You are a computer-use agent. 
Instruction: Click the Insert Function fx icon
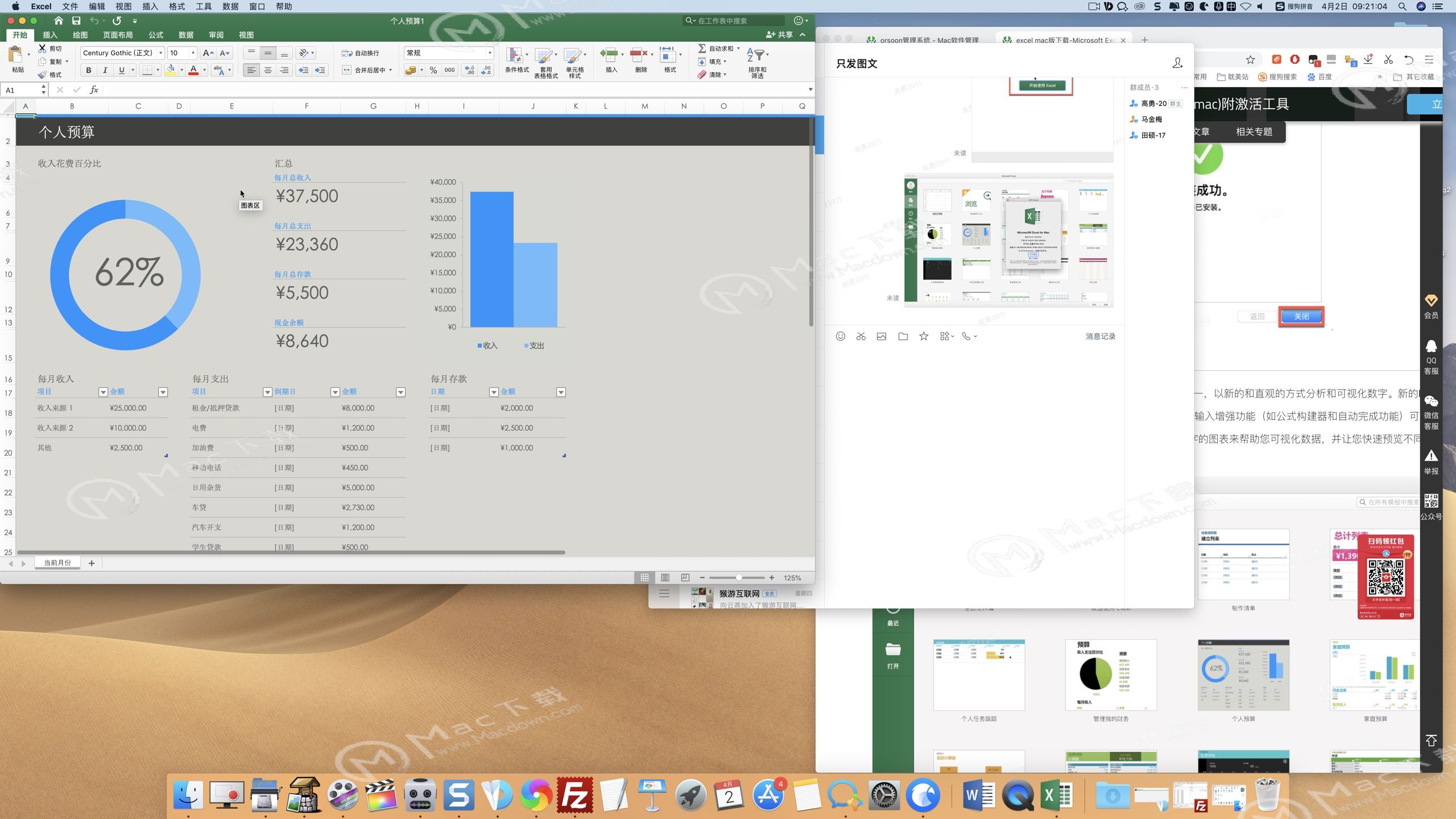pyautogui.click(x=94, y=90)
